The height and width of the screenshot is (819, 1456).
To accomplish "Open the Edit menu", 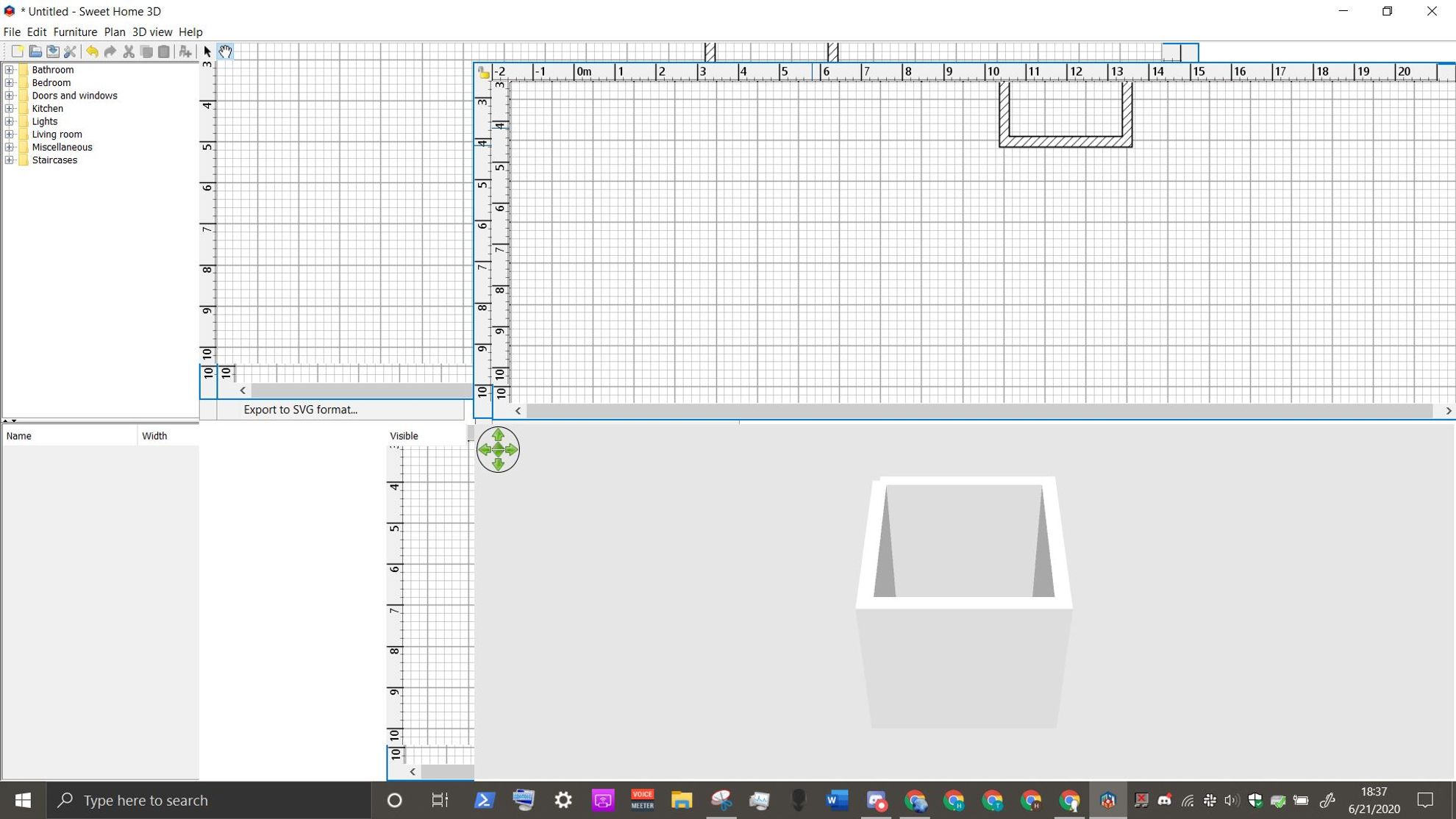I will click(37, 32).
